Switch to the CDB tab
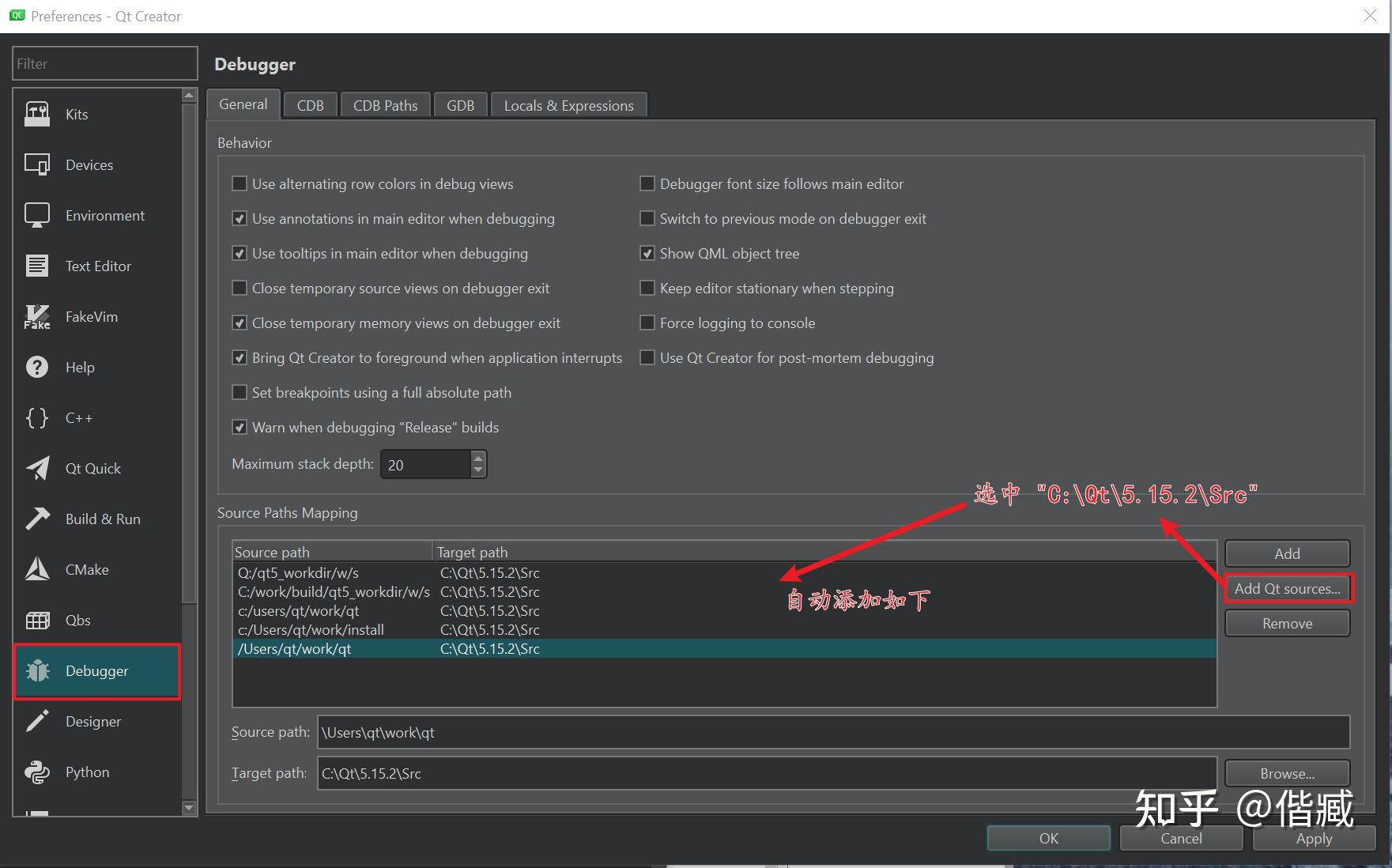 311,106
